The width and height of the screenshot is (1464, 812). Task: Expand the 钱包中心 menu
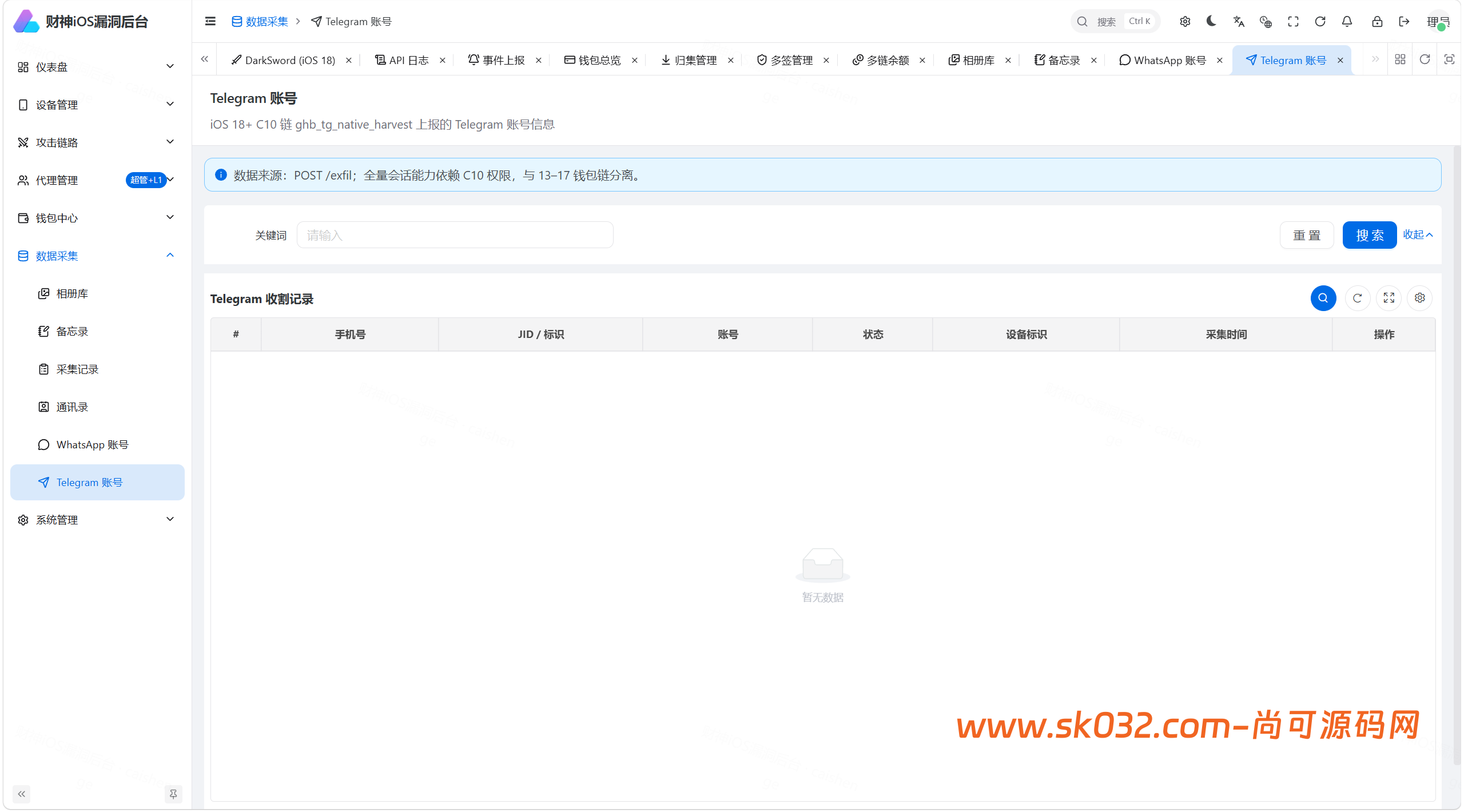[x=97, y=218]
